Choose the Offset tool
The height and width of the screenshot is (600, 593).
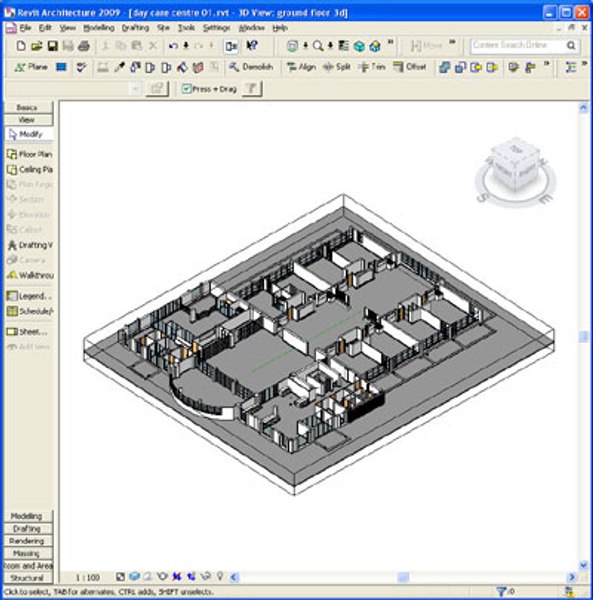pyautogui.click(x=409, y=67)
